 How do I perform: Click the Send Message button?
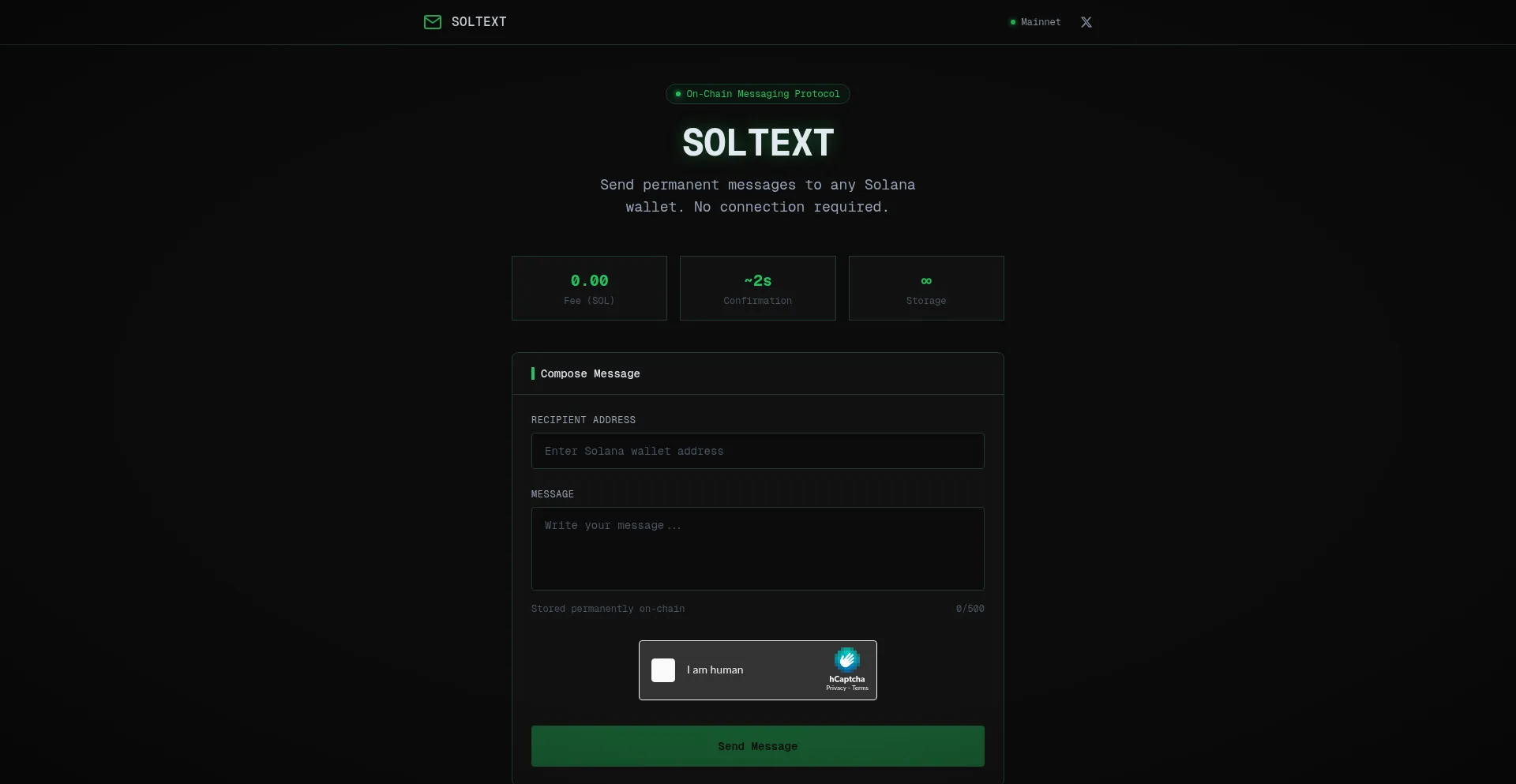pyautogui.click(x=757, y=746)
